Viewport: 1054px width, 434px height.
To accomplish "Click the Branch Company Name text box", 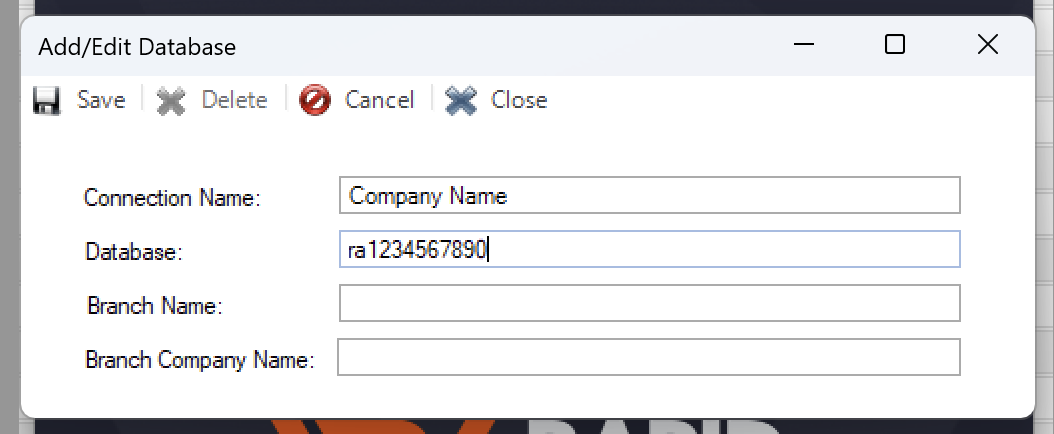I will [x=649, y=357].
